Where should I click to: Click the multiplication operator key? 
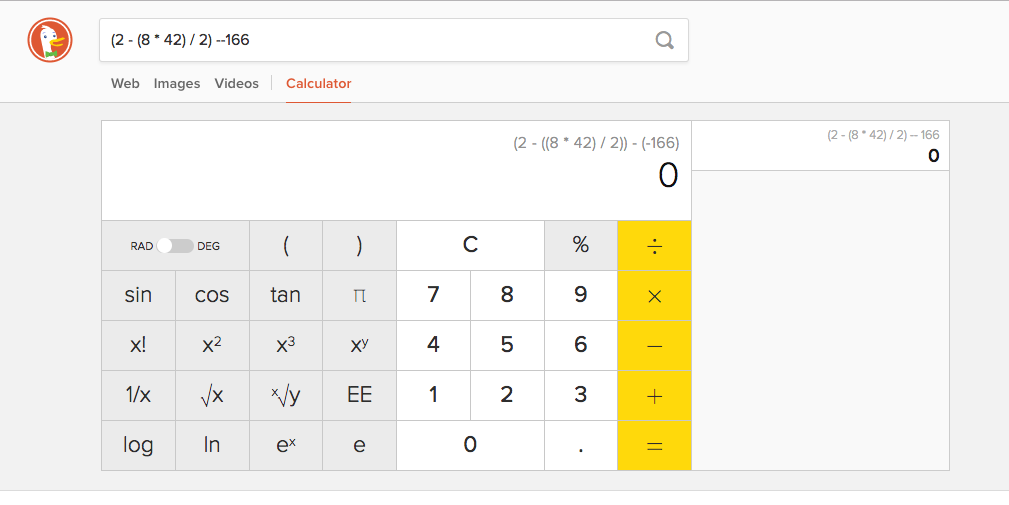click(x=654, y=296)
